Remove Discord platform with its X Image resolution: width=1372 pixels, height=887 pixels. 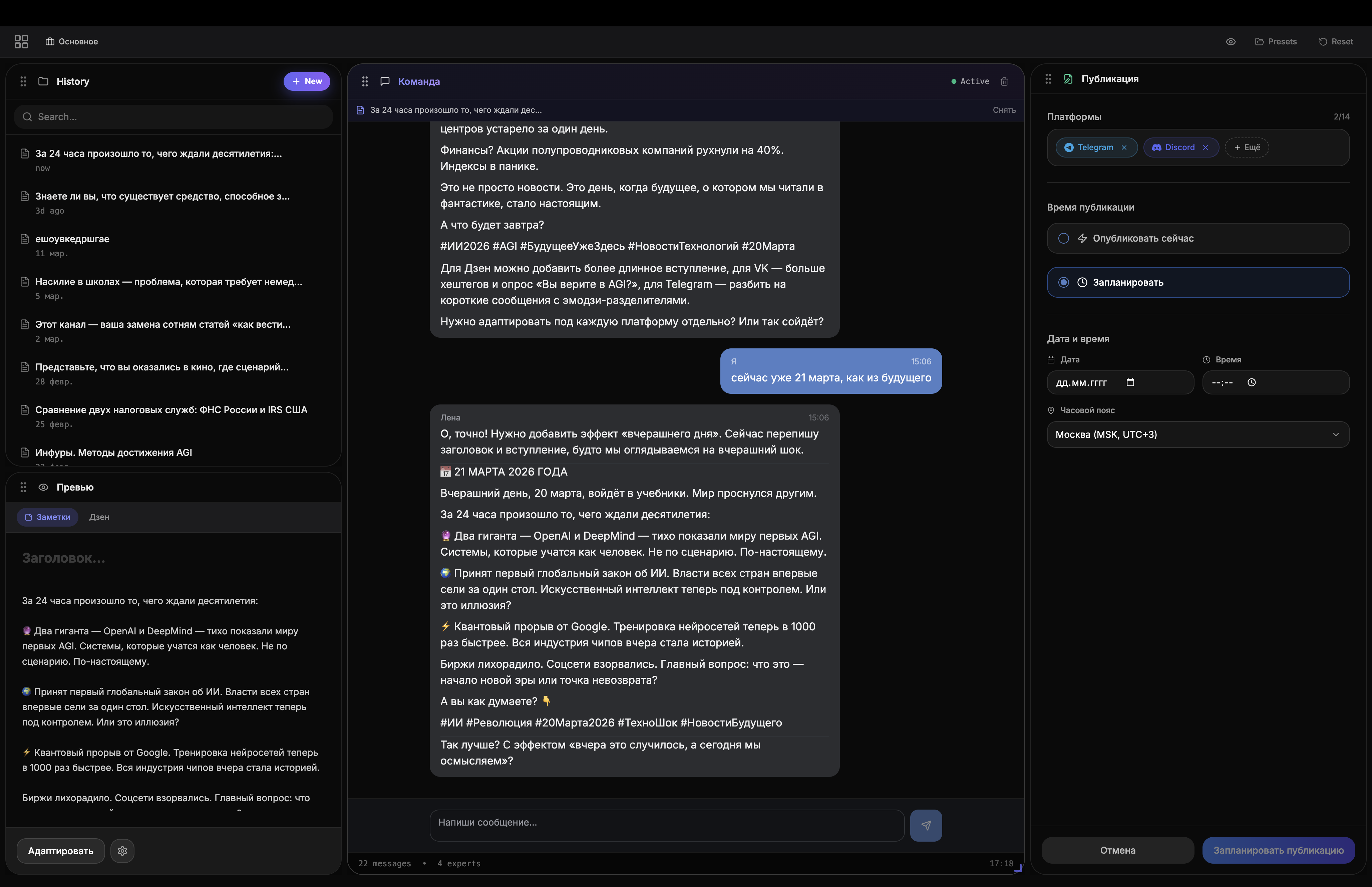tap(1205, 147)
